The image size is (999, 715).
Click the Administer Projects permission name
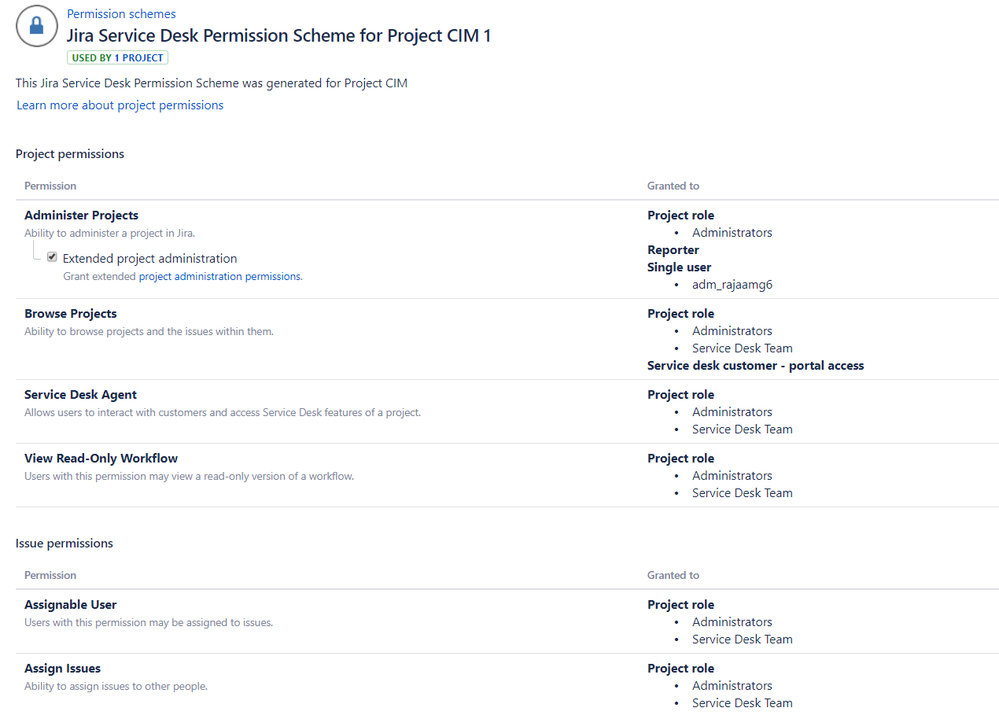82,215
